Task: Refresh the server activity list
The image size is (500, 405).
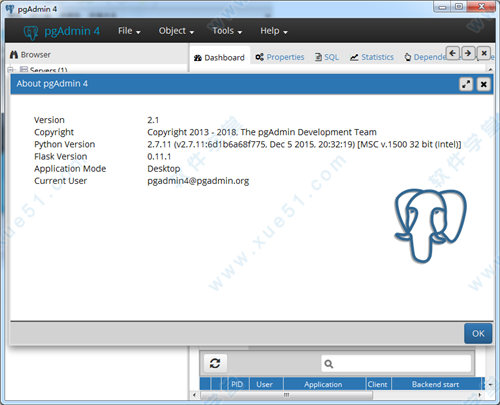Action: [215, 363]
